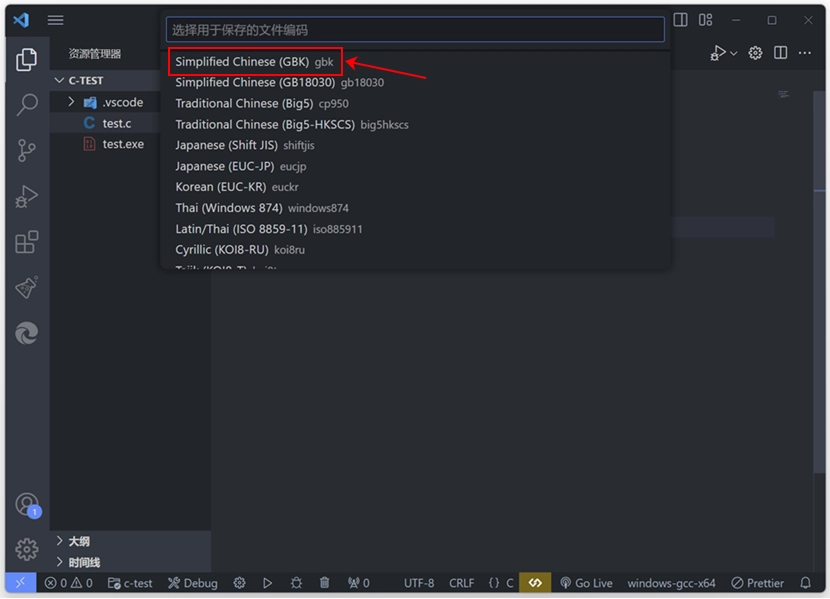Open the Extensions view
830x599 pixels.
[26, 241]
